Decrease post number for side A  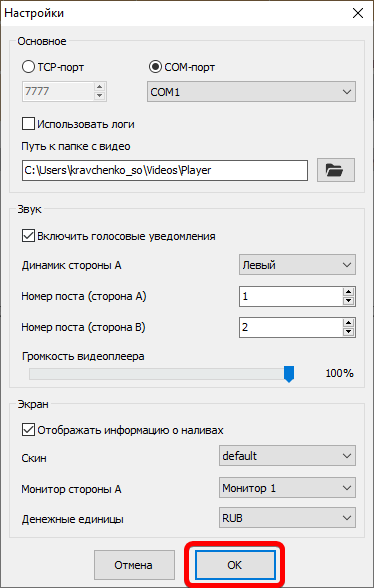(349, 301)
